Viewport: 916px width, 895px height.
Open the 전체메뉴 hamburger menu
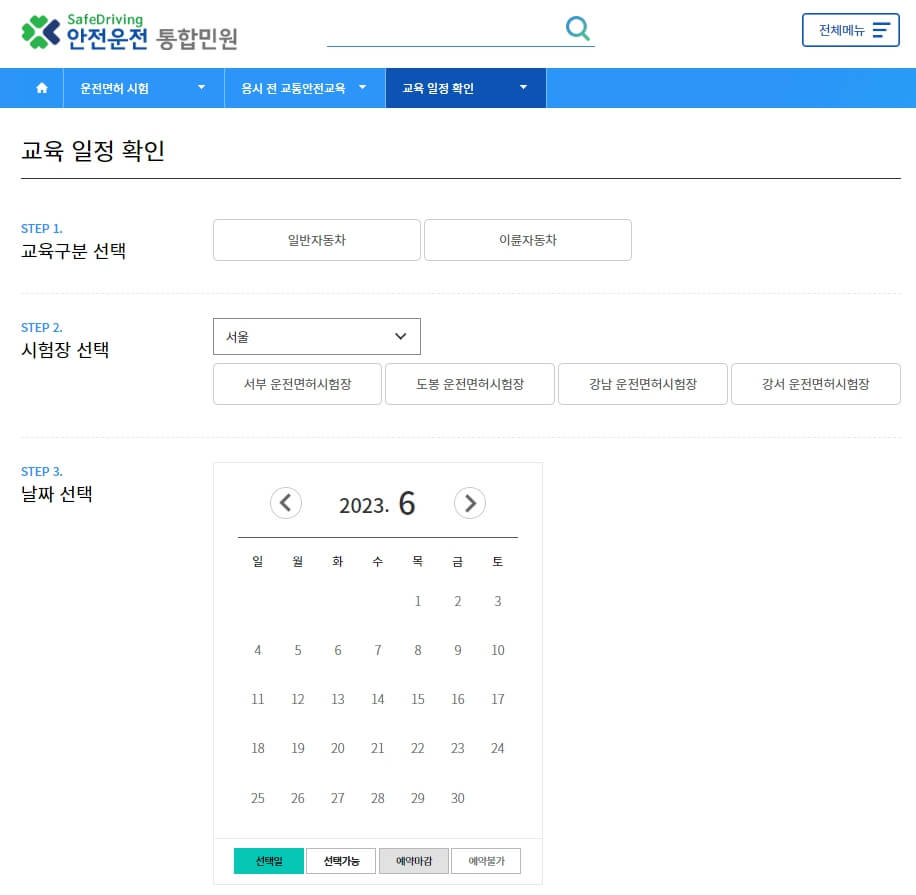pyautogui.click(x=850, y=30)
